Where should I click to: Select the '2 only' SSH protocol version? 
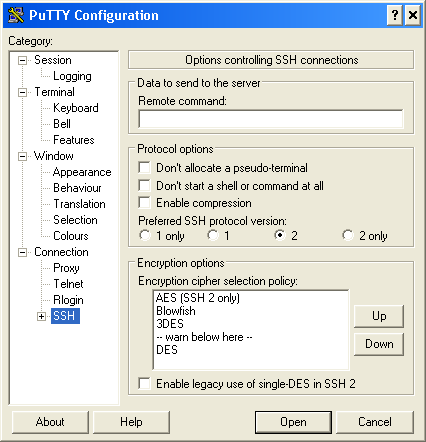coord(348,235)
